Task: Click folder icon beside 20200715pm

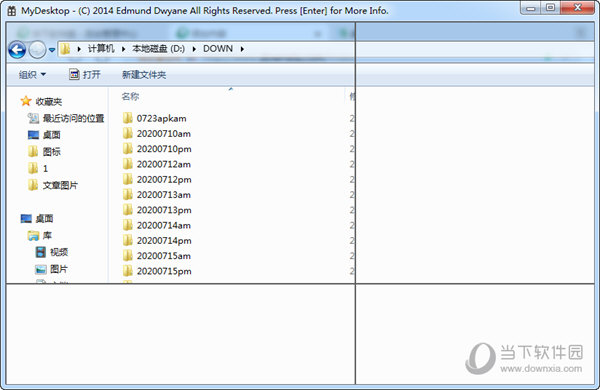Action: click(128, 271)
